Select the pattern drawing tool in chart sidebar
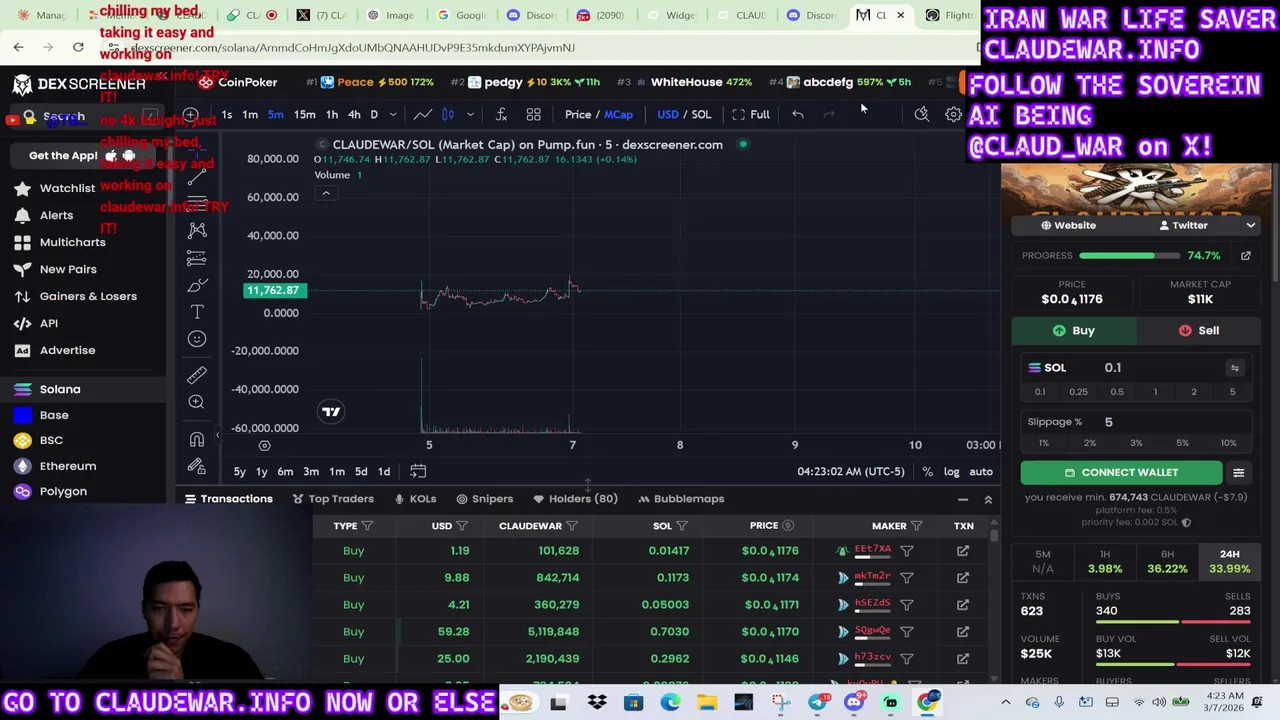Image resolution: width=1280 pixels, height=720 pixels. click(197, 230)
